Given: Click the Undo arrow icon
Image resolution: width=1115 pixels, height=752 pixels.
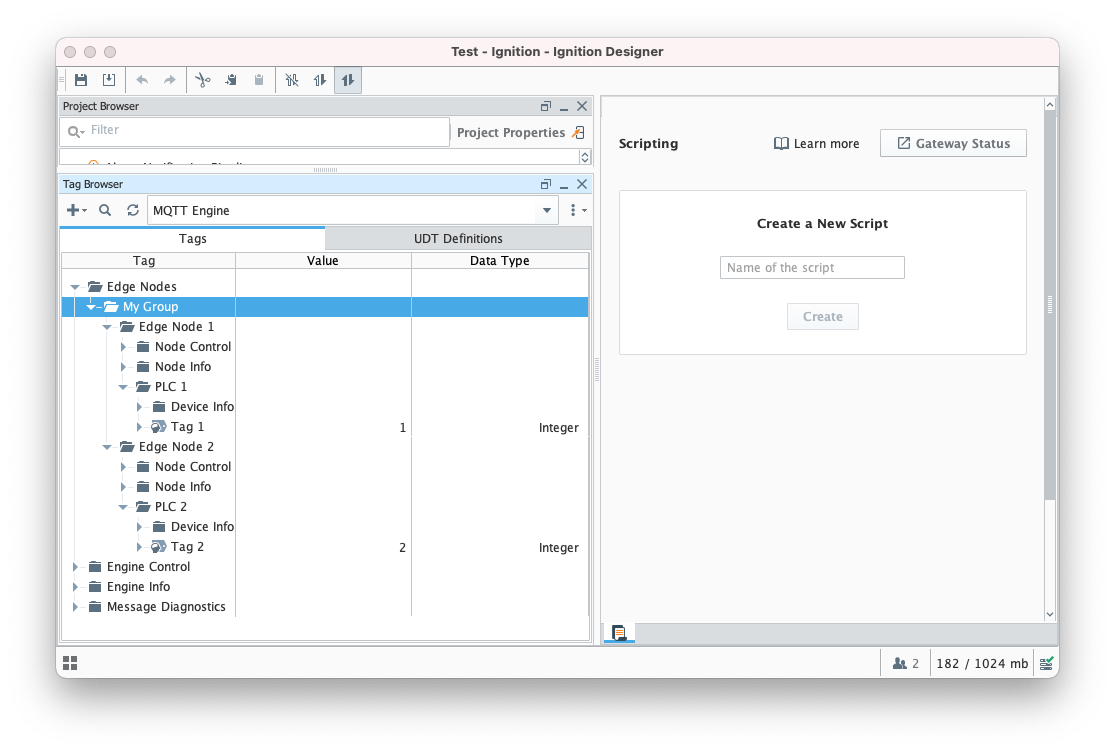Looking at the screenshot, I should pos(142,80).
